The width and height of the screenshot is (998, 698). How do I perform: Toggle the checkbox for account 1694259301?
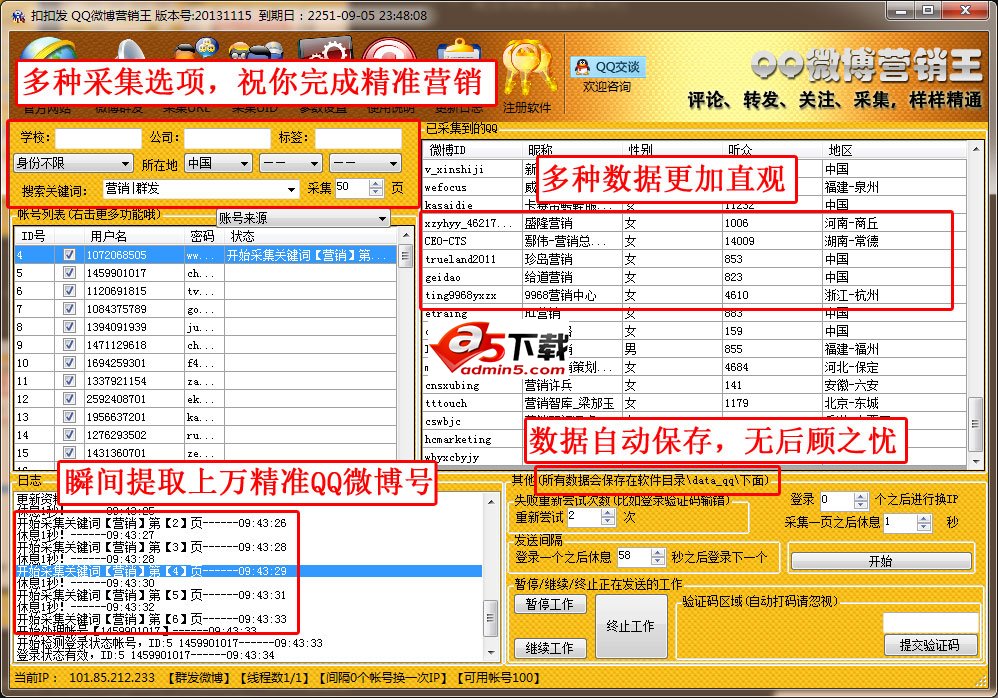pos(69,363)
